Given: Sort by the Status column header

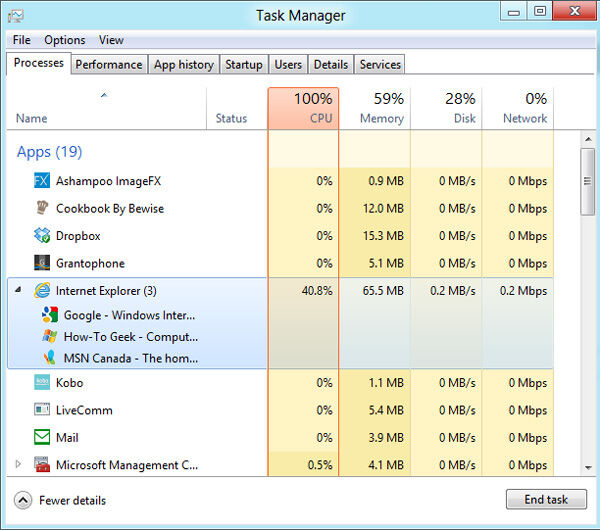Looking at the screenshot, I should (x=237, y=109).
